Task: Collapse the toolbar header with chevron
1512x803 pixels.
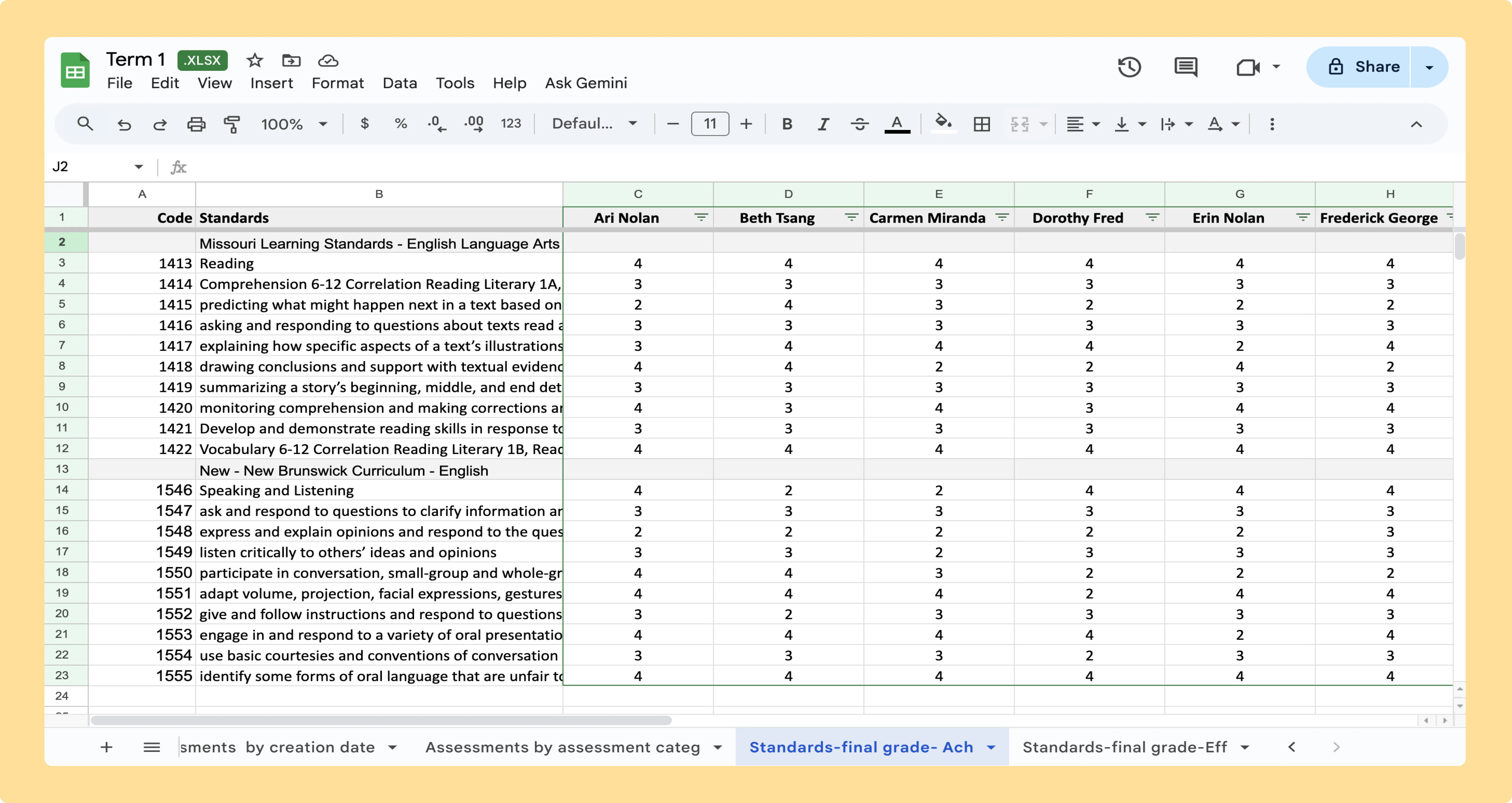Action: 1416,124
